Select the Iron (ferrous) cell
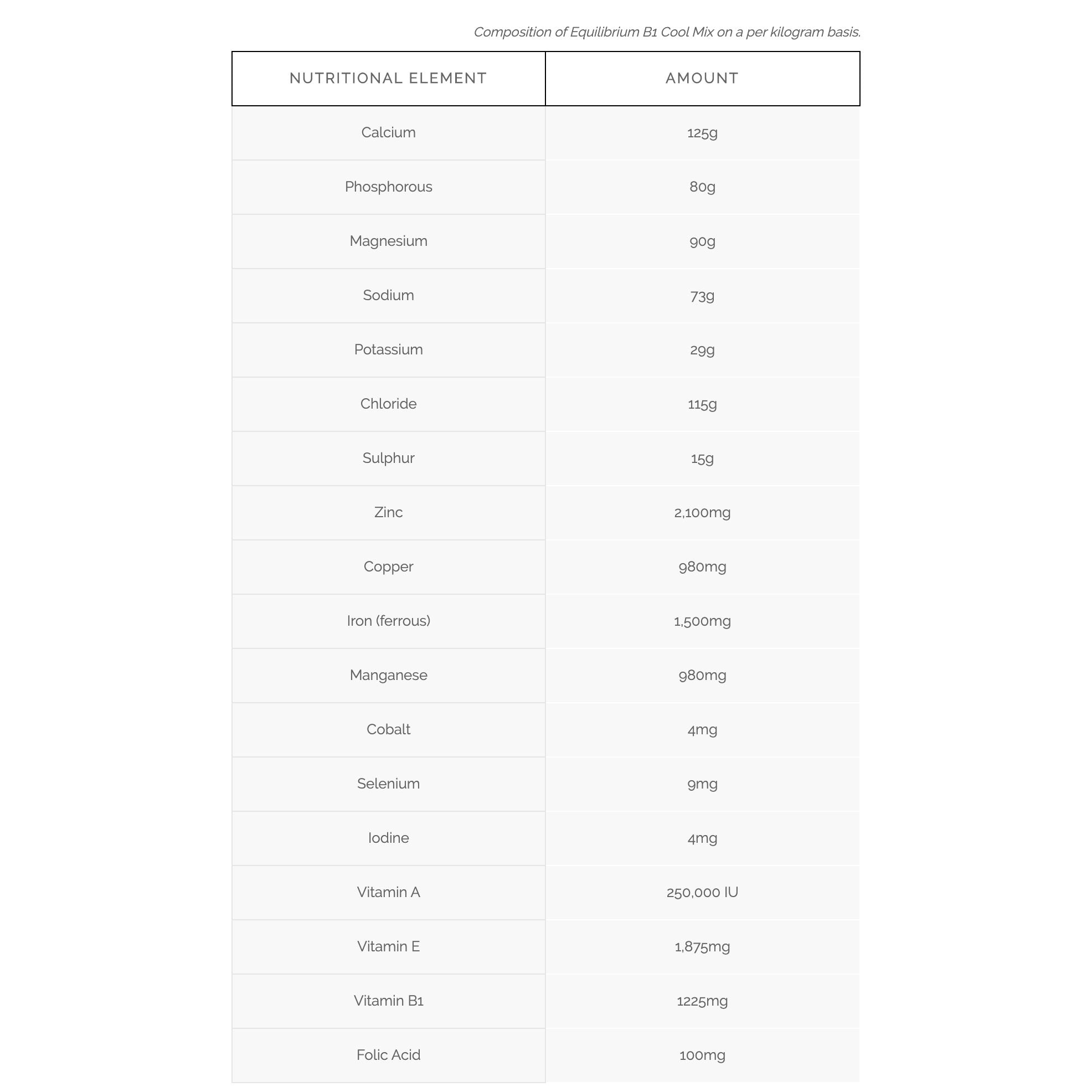Image resolution: width=1092 pixels, height=1092 pixels. tap(388, 621)
